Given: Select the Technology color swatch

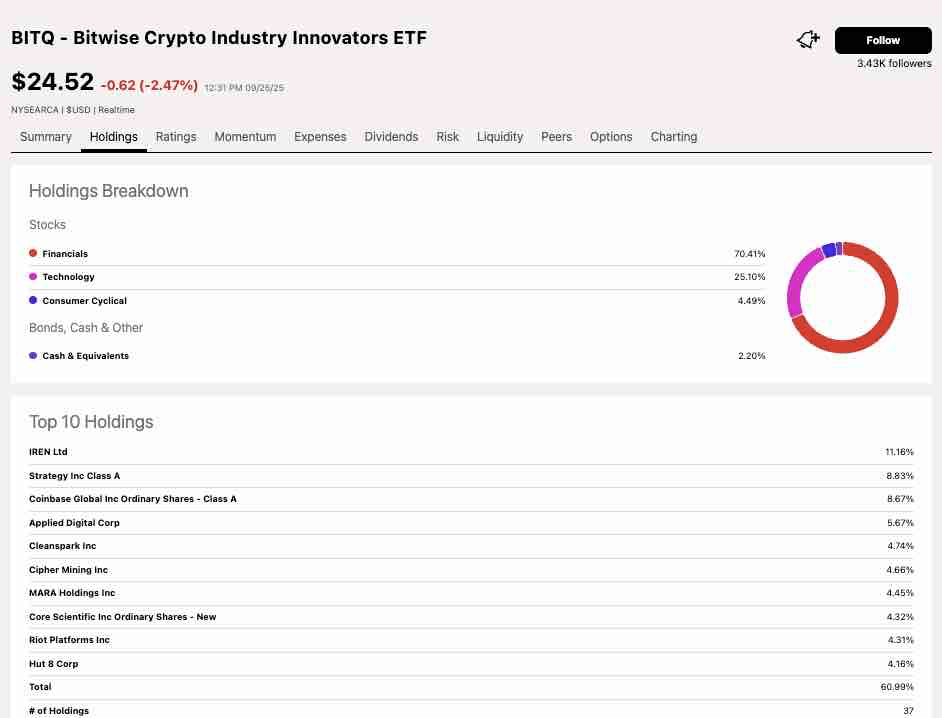Looking at the screenshot, I should point(31,277).
